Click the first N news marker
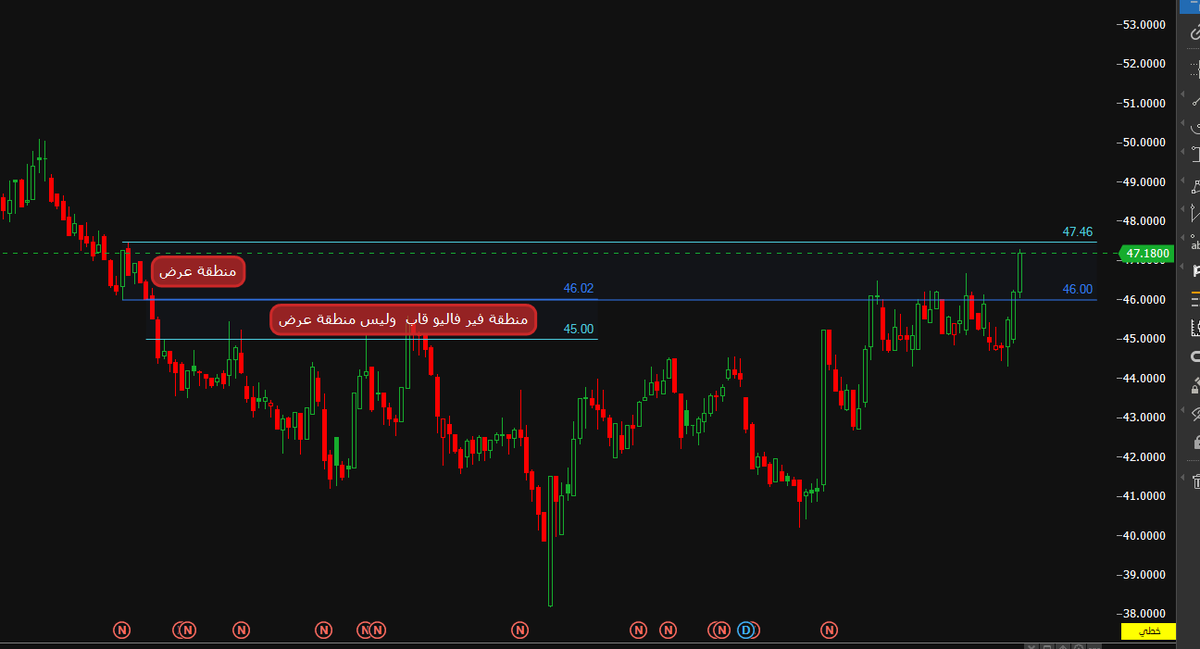Image resolution: width=1200 pixels, height=649 pixels. [122, 630]
